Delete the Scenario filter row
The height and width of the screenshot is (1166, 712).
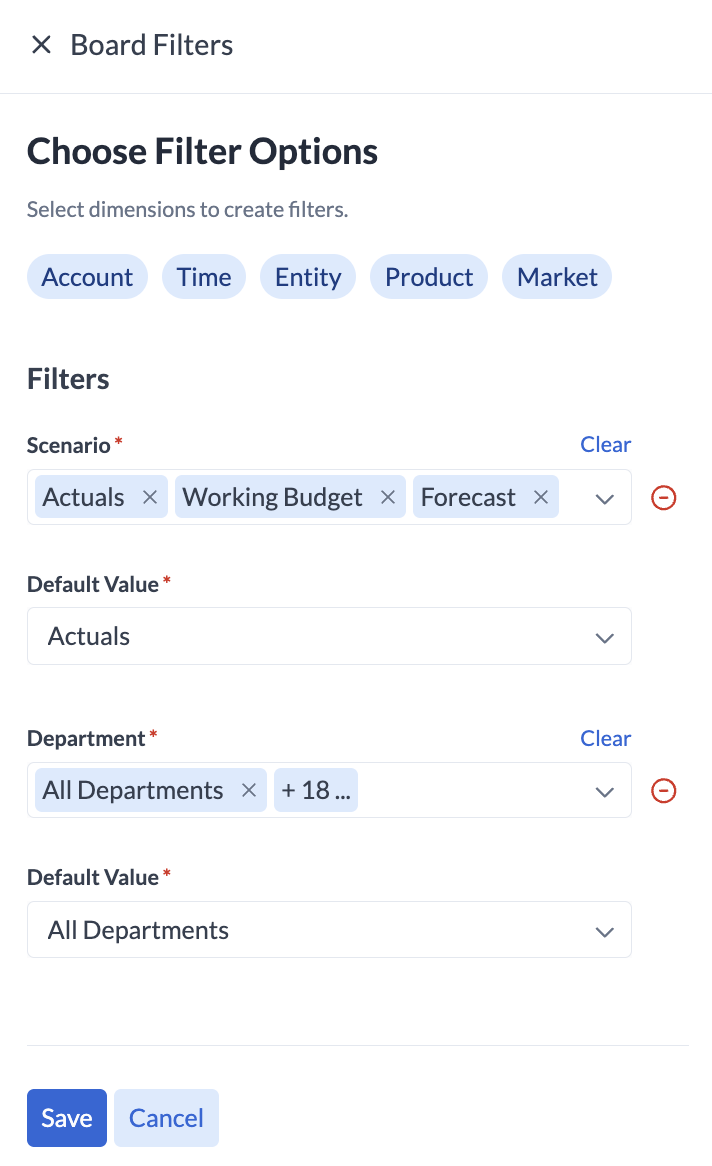pos(664,497)
